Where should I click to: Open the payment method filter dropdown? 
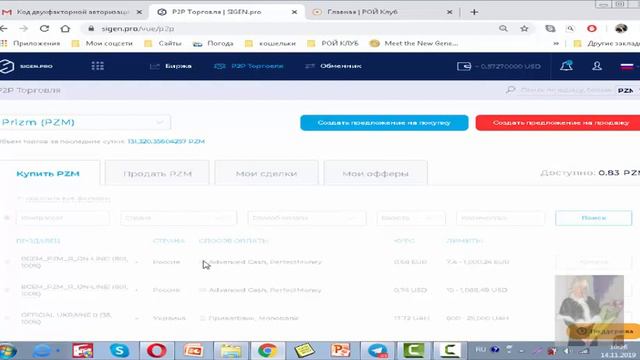click(x=307, y=218)
